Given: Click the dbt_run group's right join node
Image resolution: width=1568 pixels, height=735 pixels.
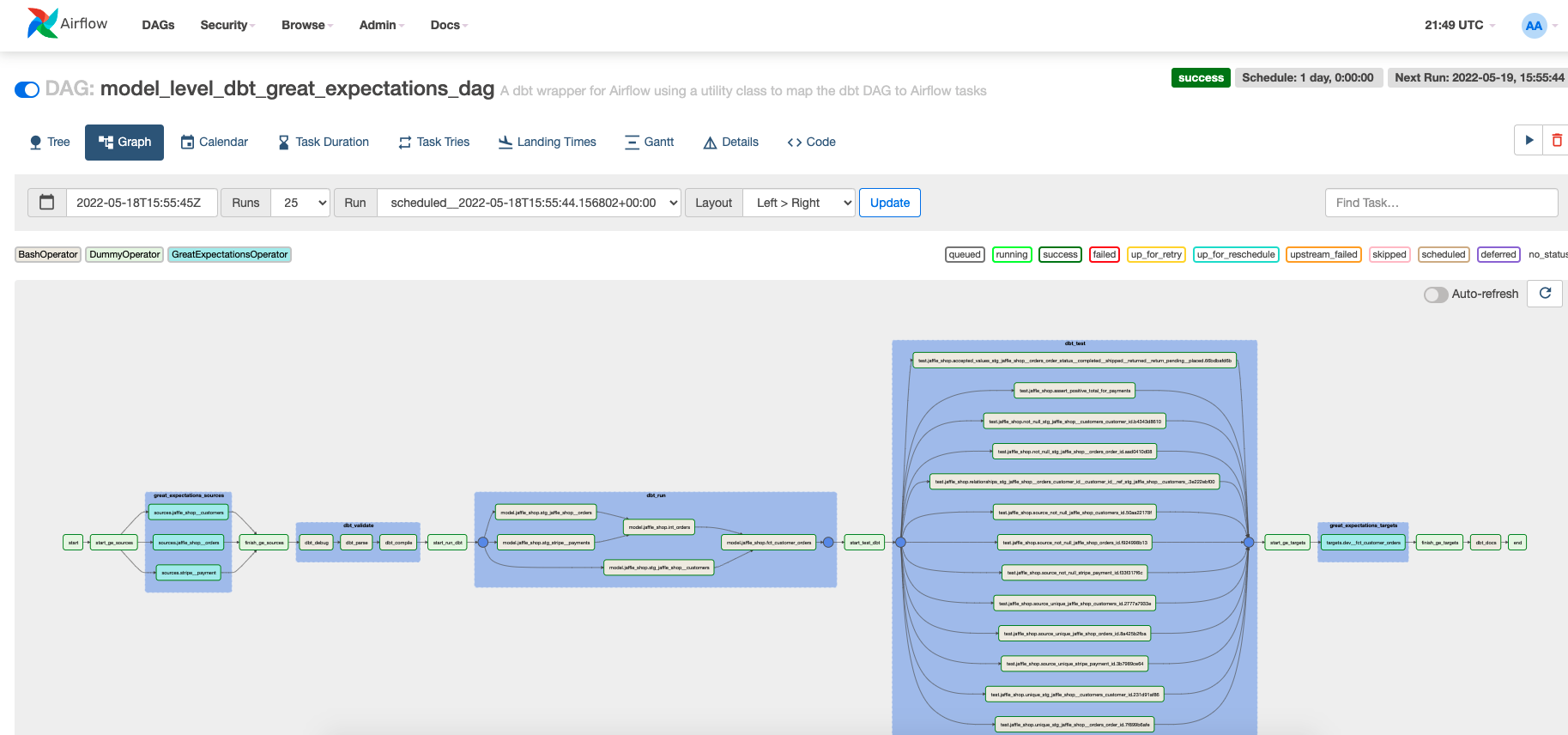Looking at the screenshot, I should 828,543.
